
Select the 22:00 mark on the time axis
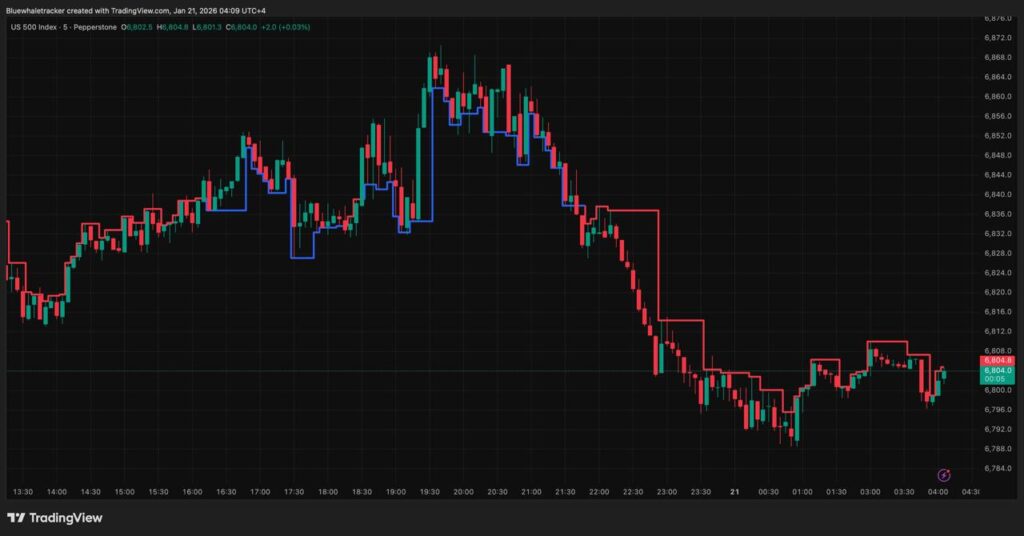[599, 492]
